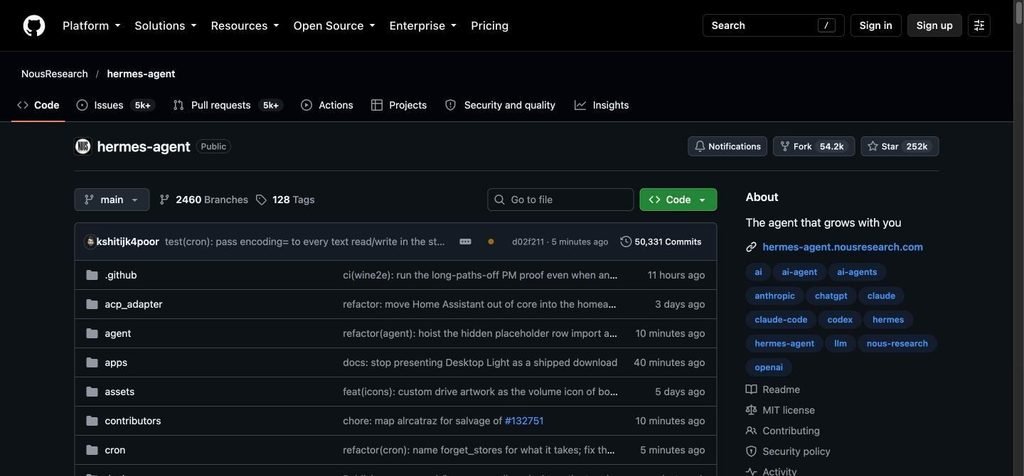Expand commit message ellipsis button
The width and height of the screenshot is (1024, 476).
[466, 242]
